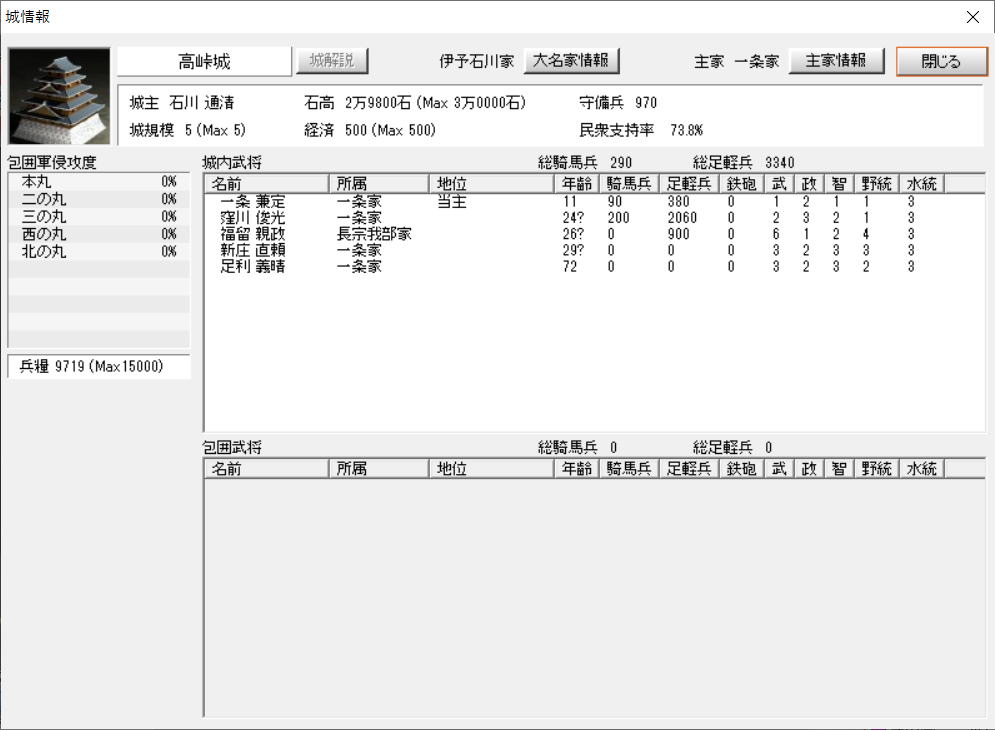Click the castle image thumbnail
Viewport: 995px width, 730px height.
coord(59,96)
